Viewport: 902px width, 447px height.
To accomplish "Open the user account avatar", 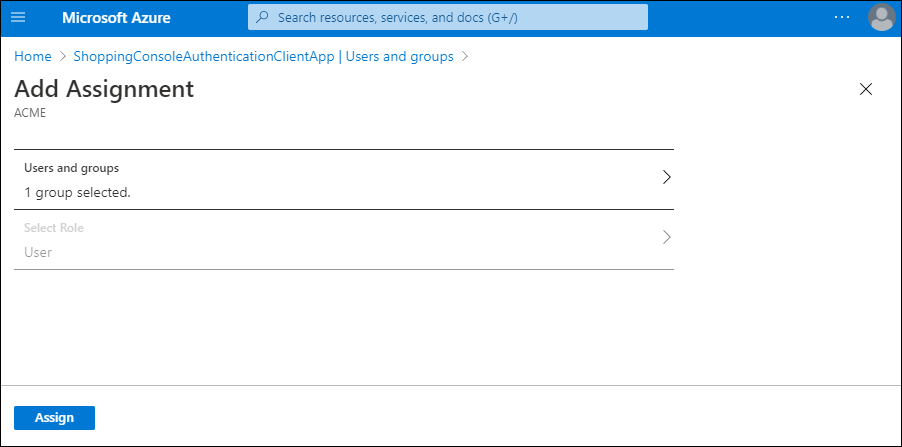I will pos(881,18).
